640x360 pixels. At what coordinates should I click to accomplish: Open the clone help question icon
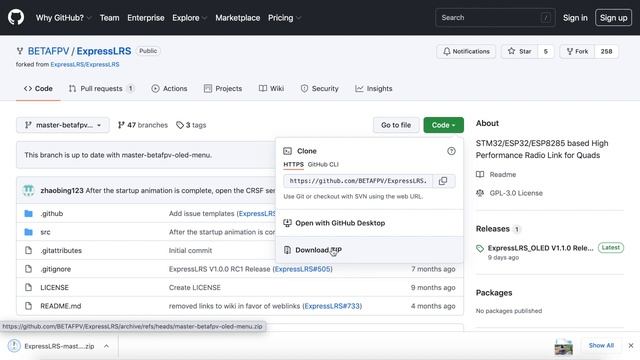tap(451, 151)
